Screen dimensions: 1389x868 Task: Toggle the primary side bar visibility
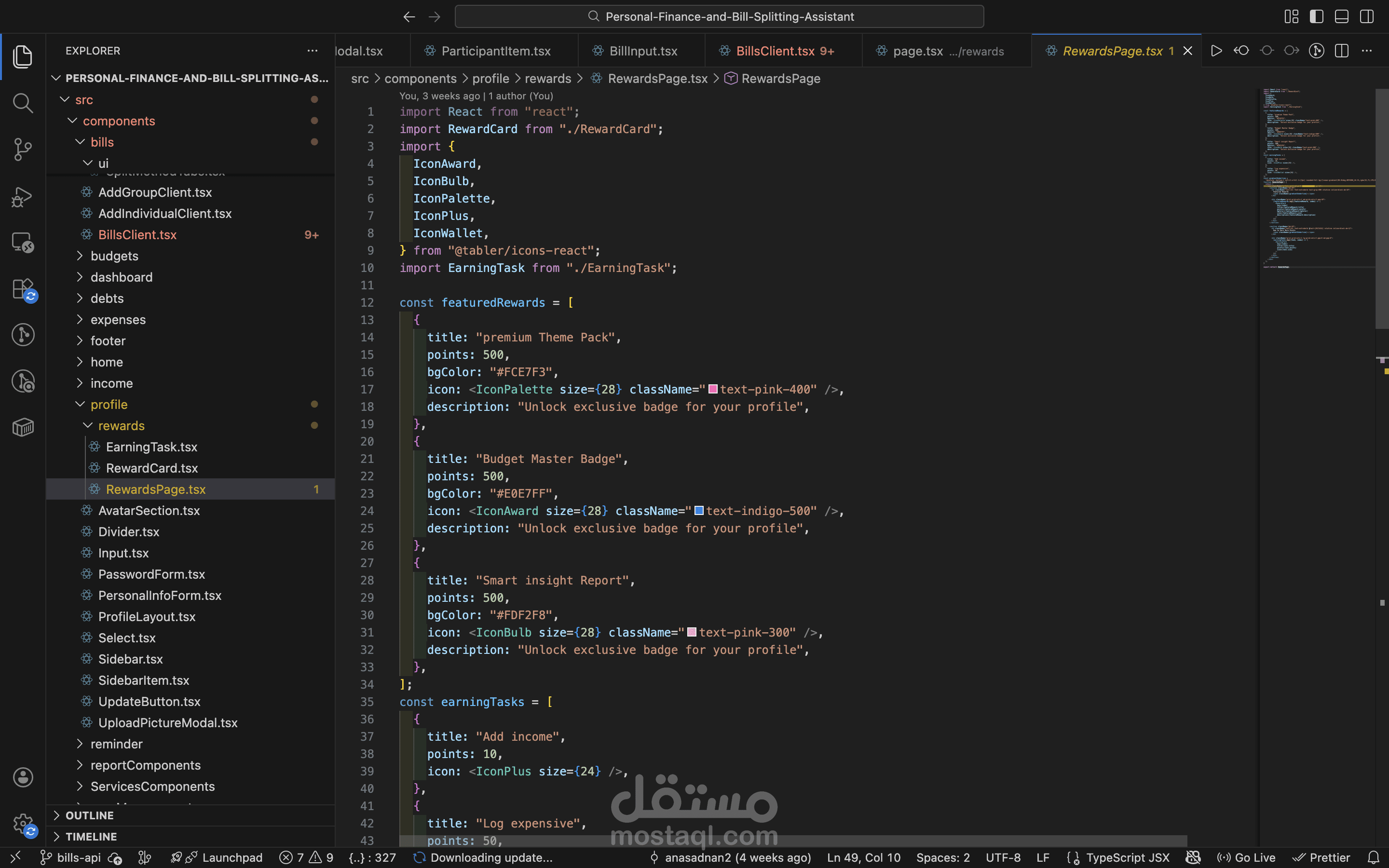pyautogui.click(x=1316, y=17)
